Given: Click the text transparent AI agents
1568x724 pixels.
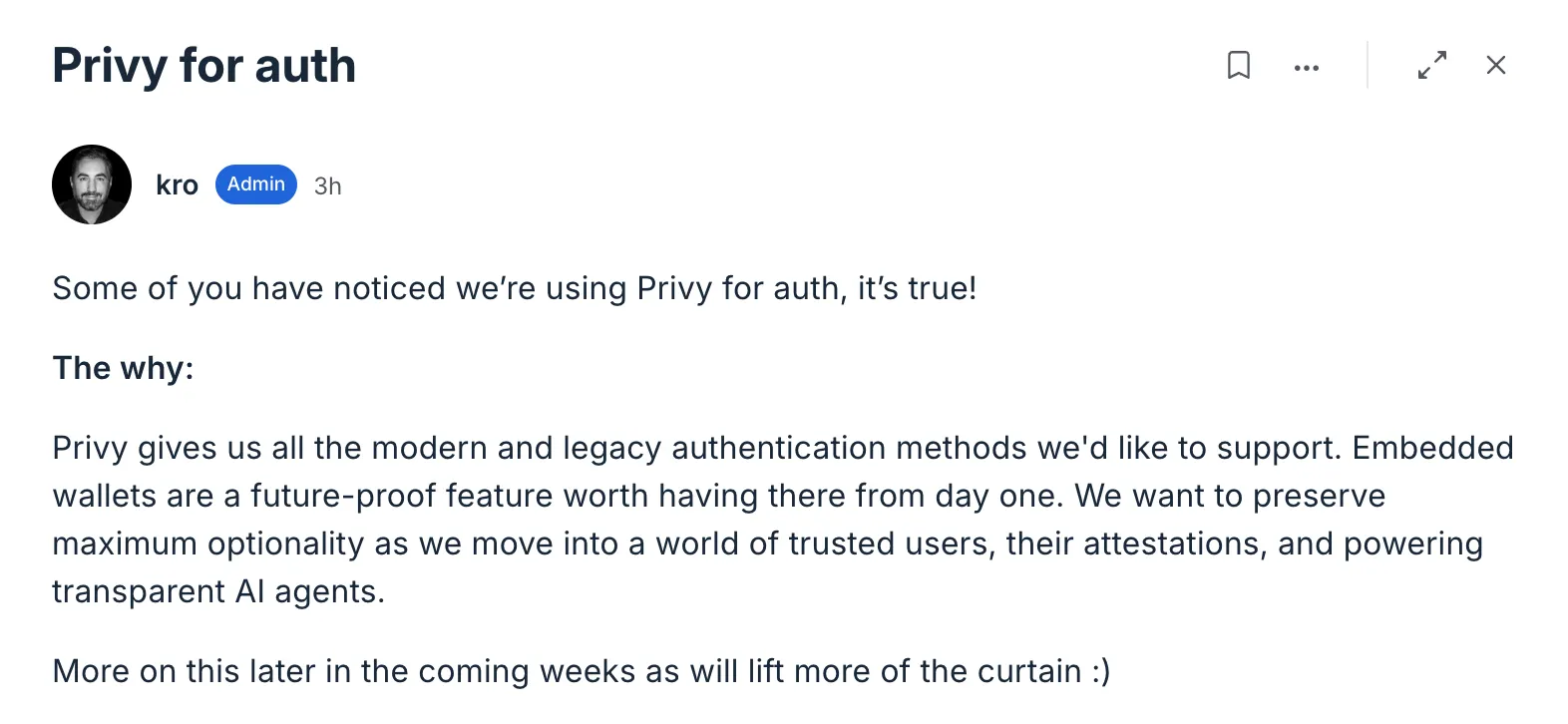Looking at the screenshot, I should coord(218,591).
